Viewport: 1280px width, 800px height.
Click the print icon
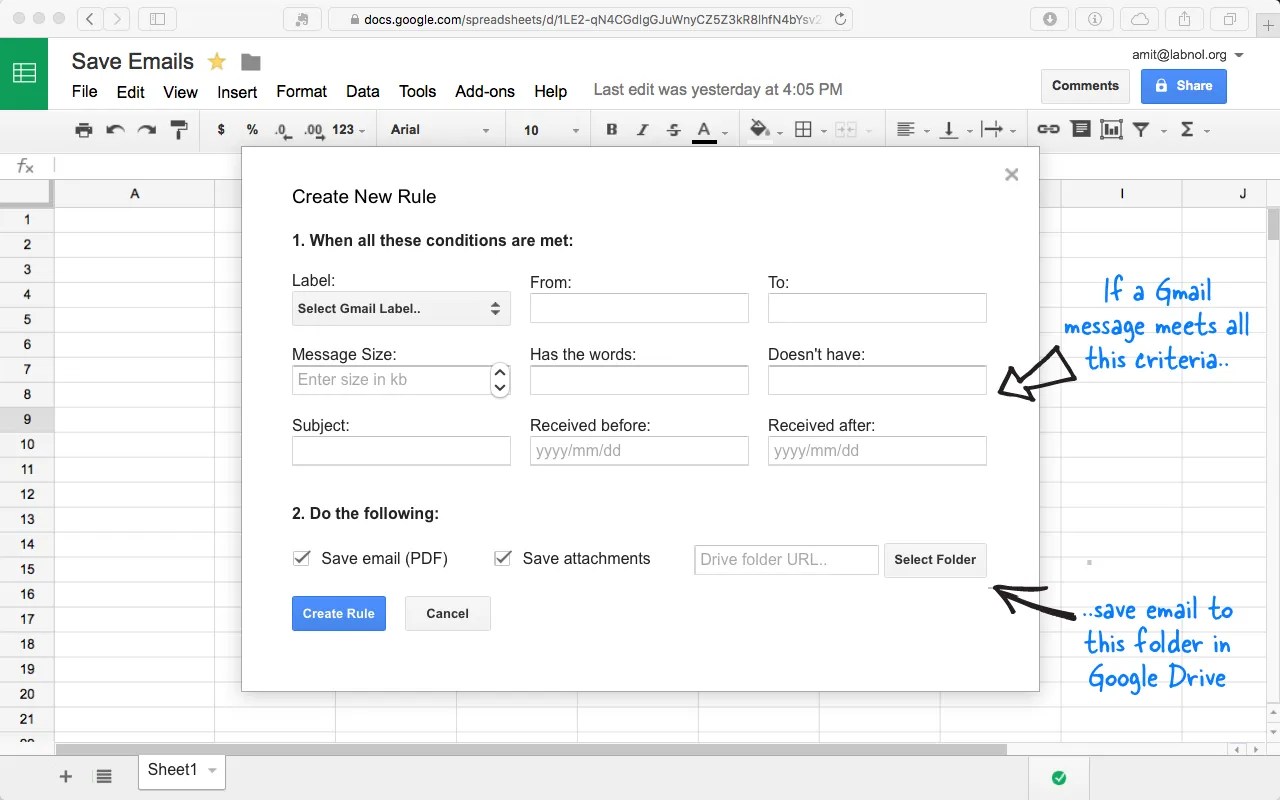[x=84, y=129]
